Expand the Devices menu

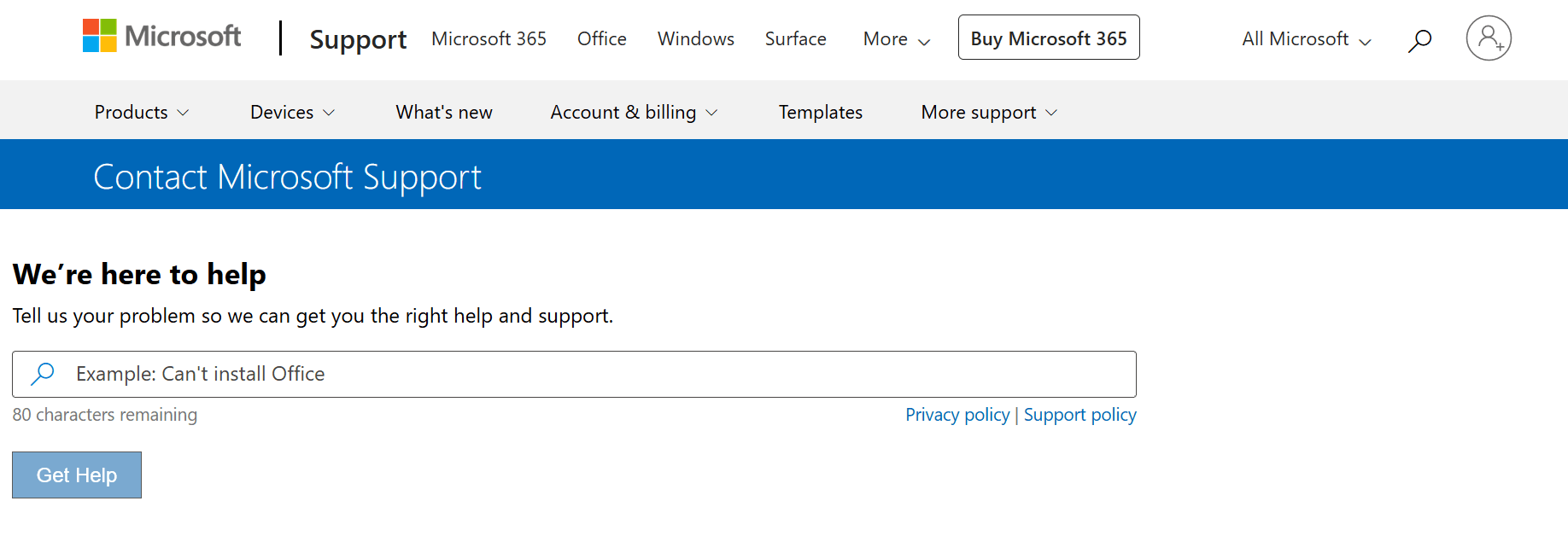click(x=292, y=113)
